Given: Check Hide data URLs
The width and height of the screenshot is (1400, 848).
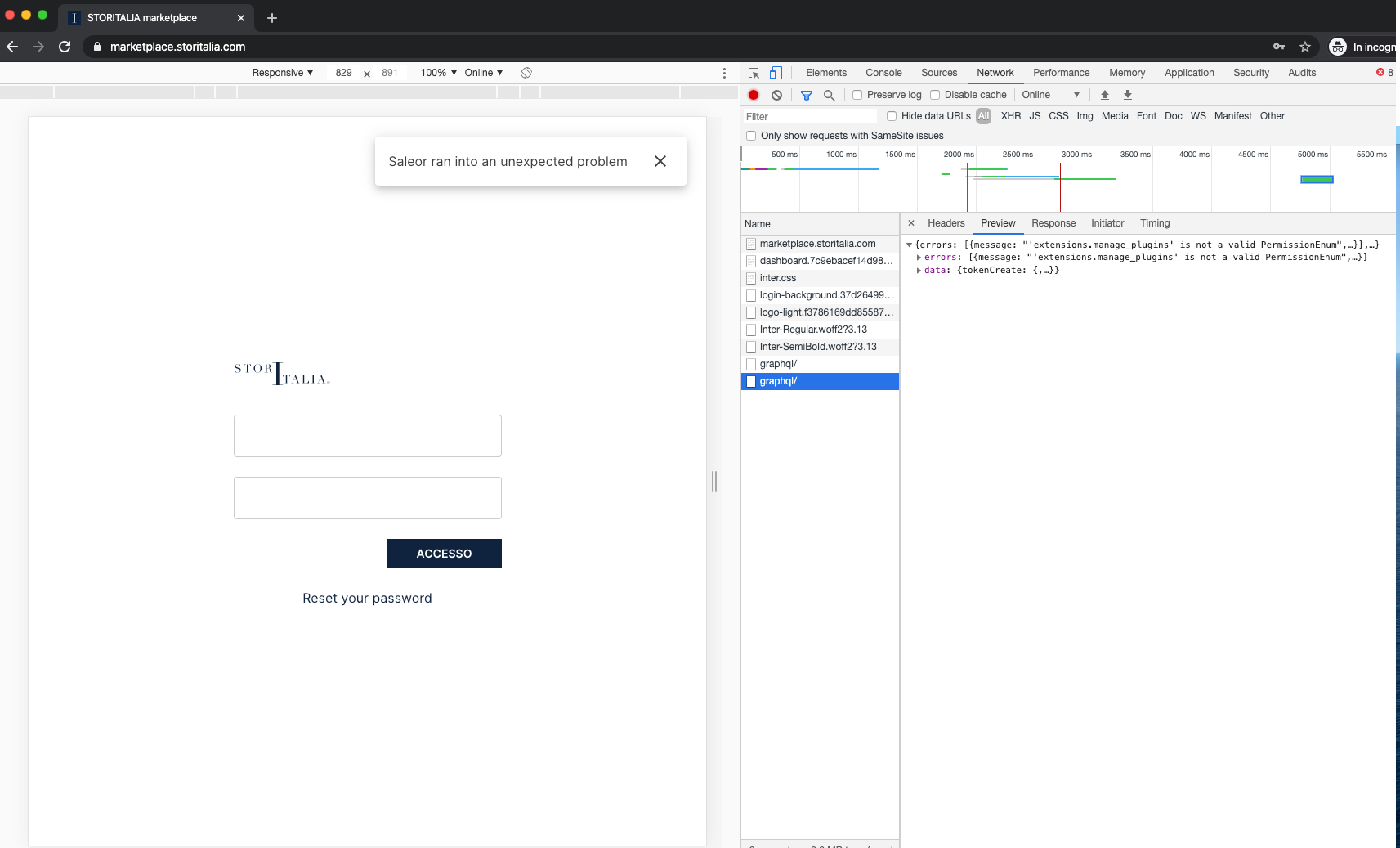Looking at the screenshot, I should 891,116.
